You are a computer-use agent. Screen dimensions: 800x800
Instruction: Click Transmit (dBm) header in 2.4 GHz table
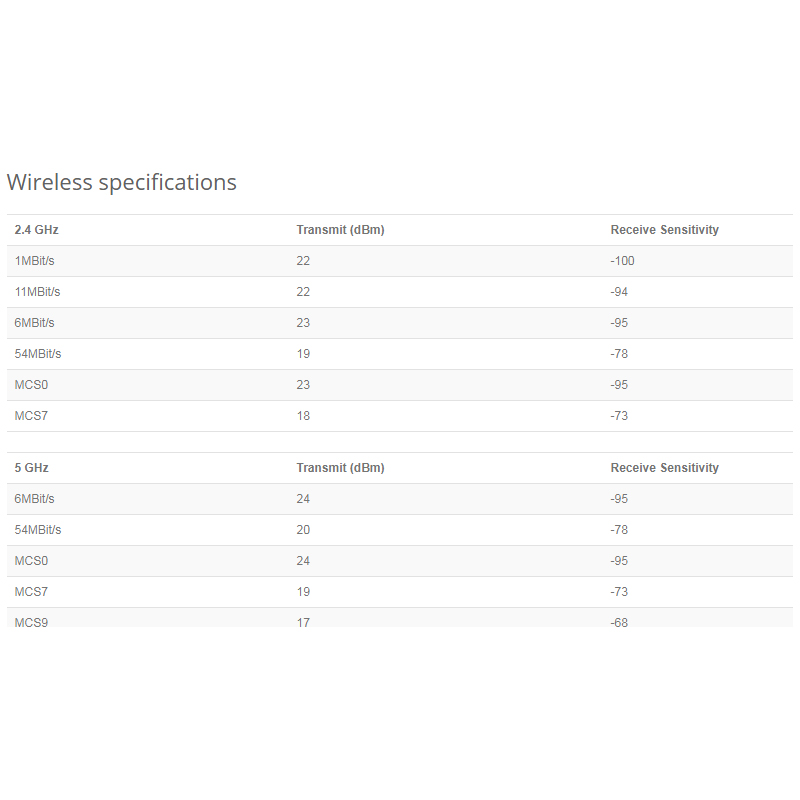pos(340,230)
